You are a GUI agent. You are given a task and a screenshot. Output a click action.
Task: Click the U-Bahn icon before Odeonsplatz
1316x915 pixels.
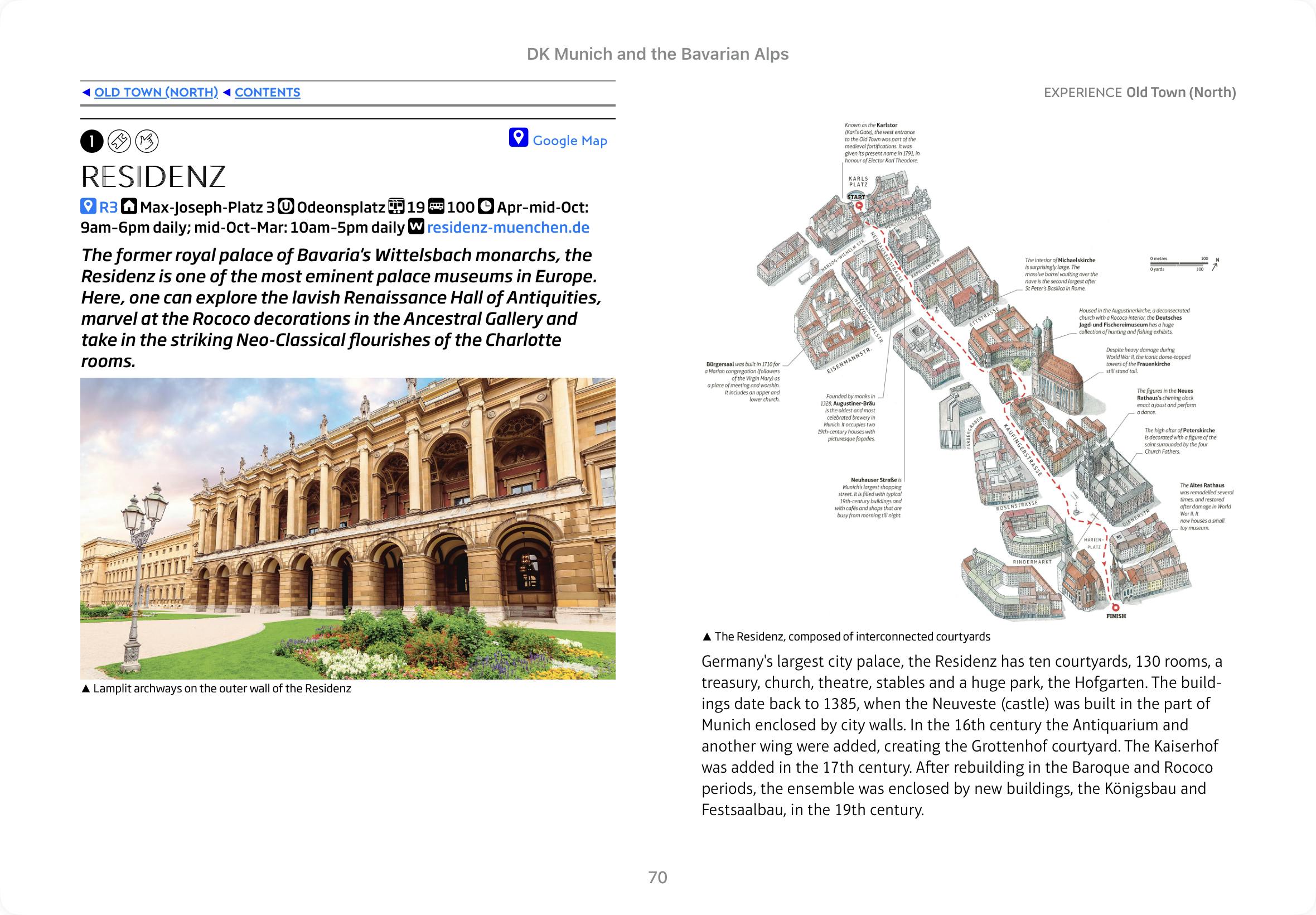286,206
